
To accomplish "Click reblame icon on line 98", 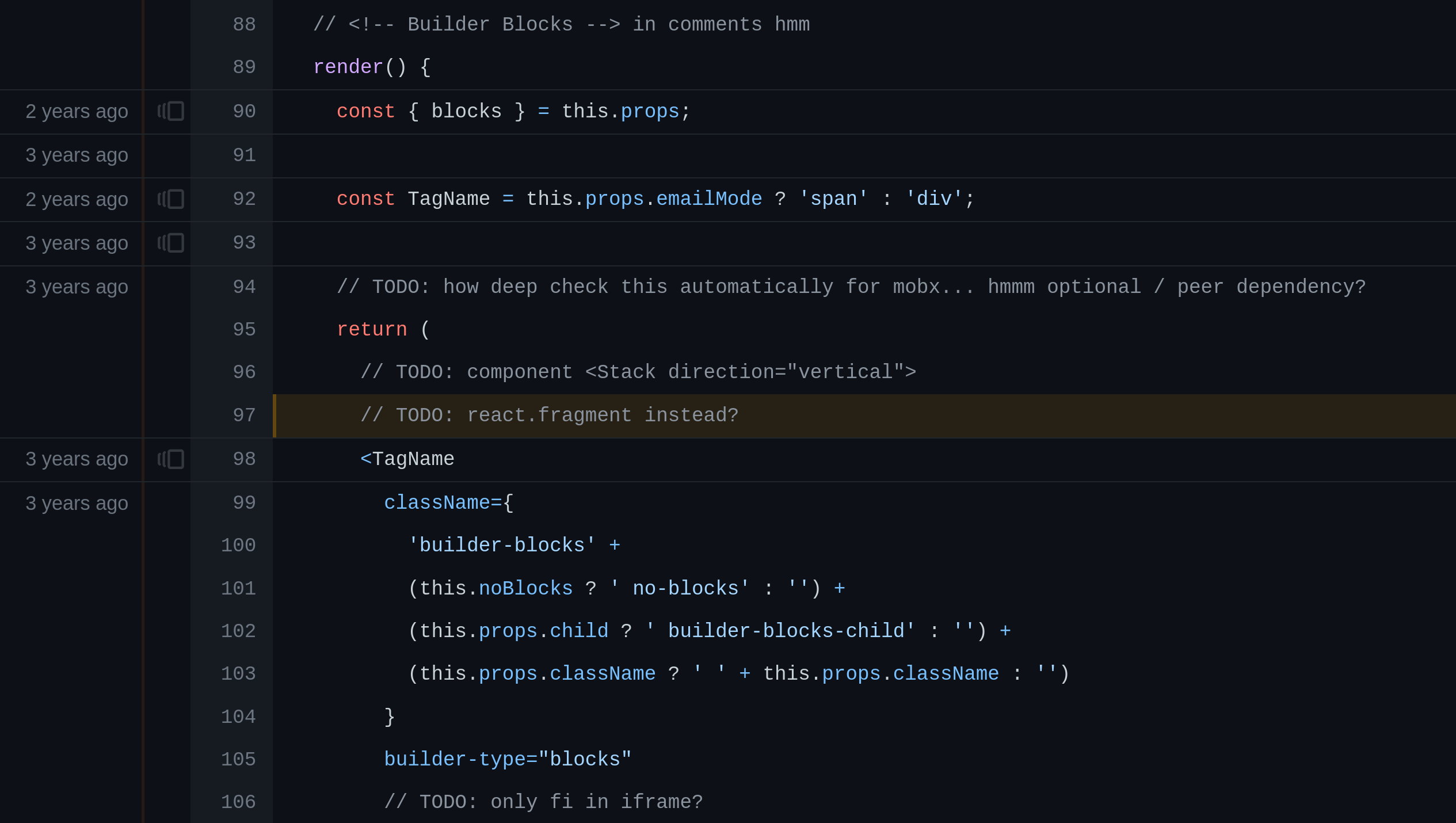I will pyautogui.click(x=171, y=459).
